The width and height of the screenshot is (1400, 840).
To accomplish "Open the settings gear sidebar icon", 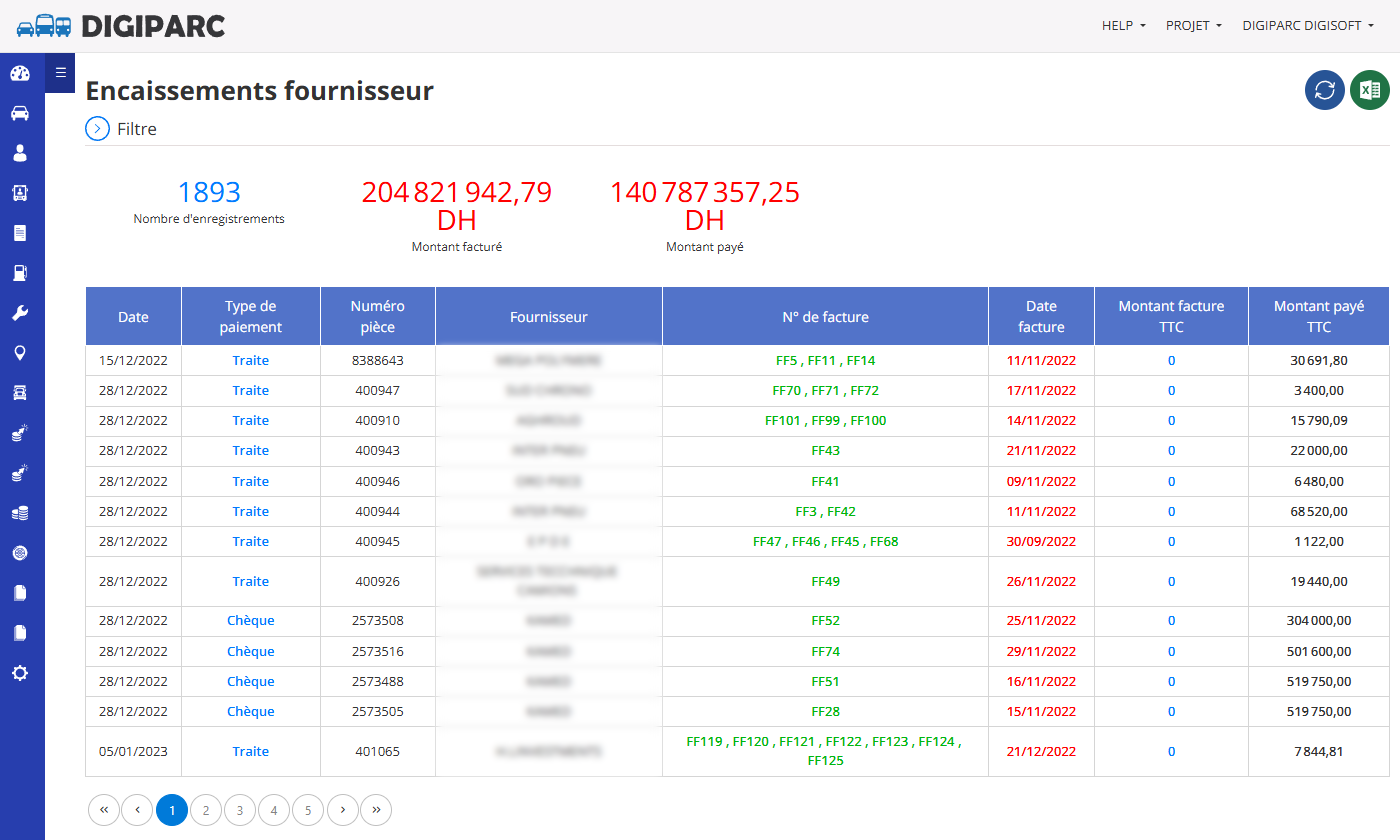I will pos(20,673).
